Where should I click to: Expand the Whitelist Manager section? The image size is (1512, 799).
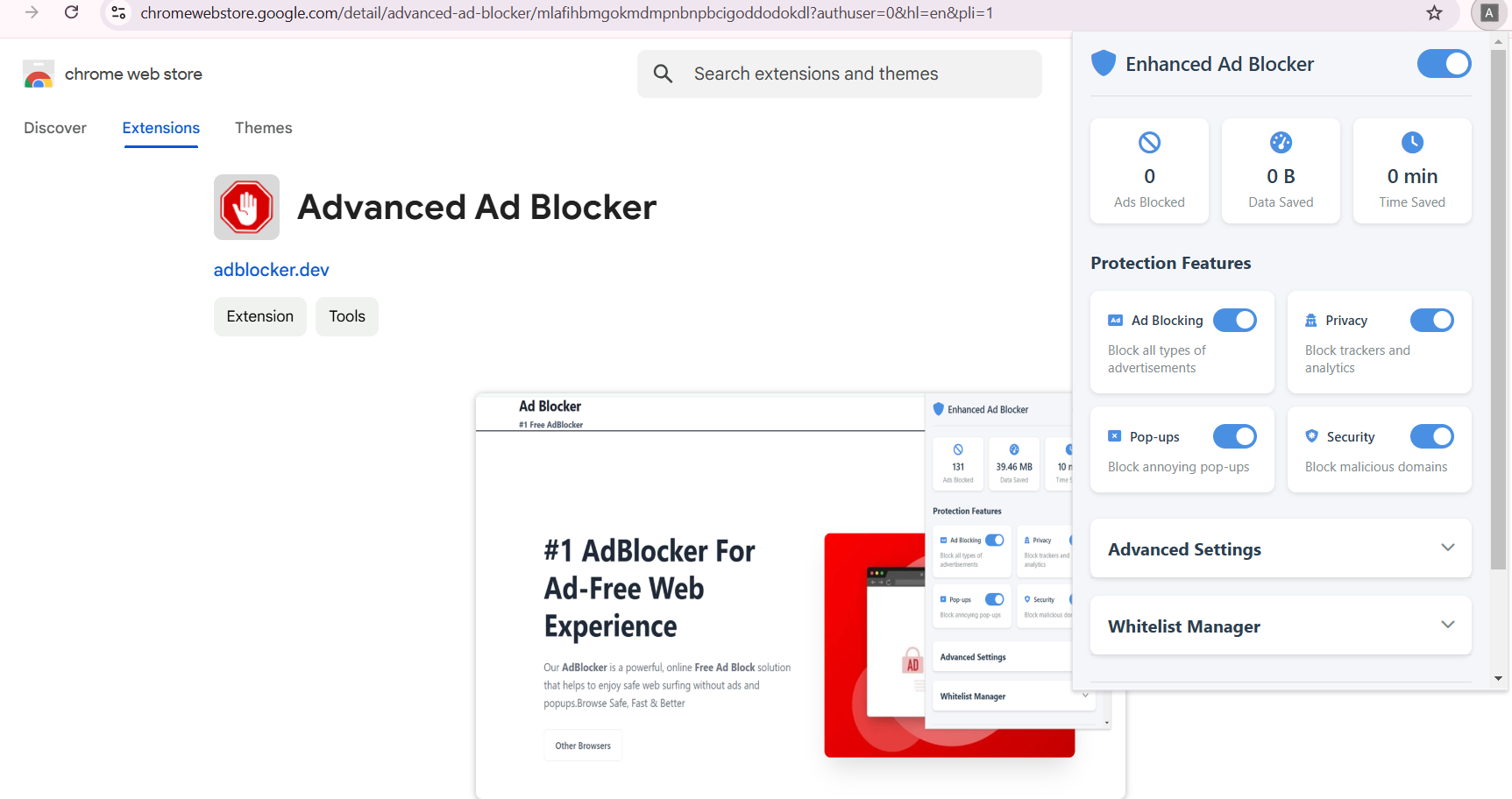coord(1281,626)
